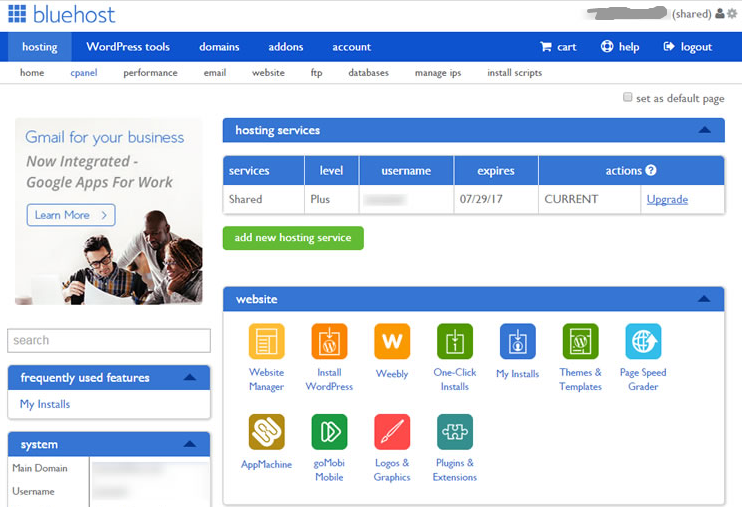Viewport: 742px width, 507px height.
Task: Open the Website Manager icon
Action: pyautogui.click(x=266, y=341)
